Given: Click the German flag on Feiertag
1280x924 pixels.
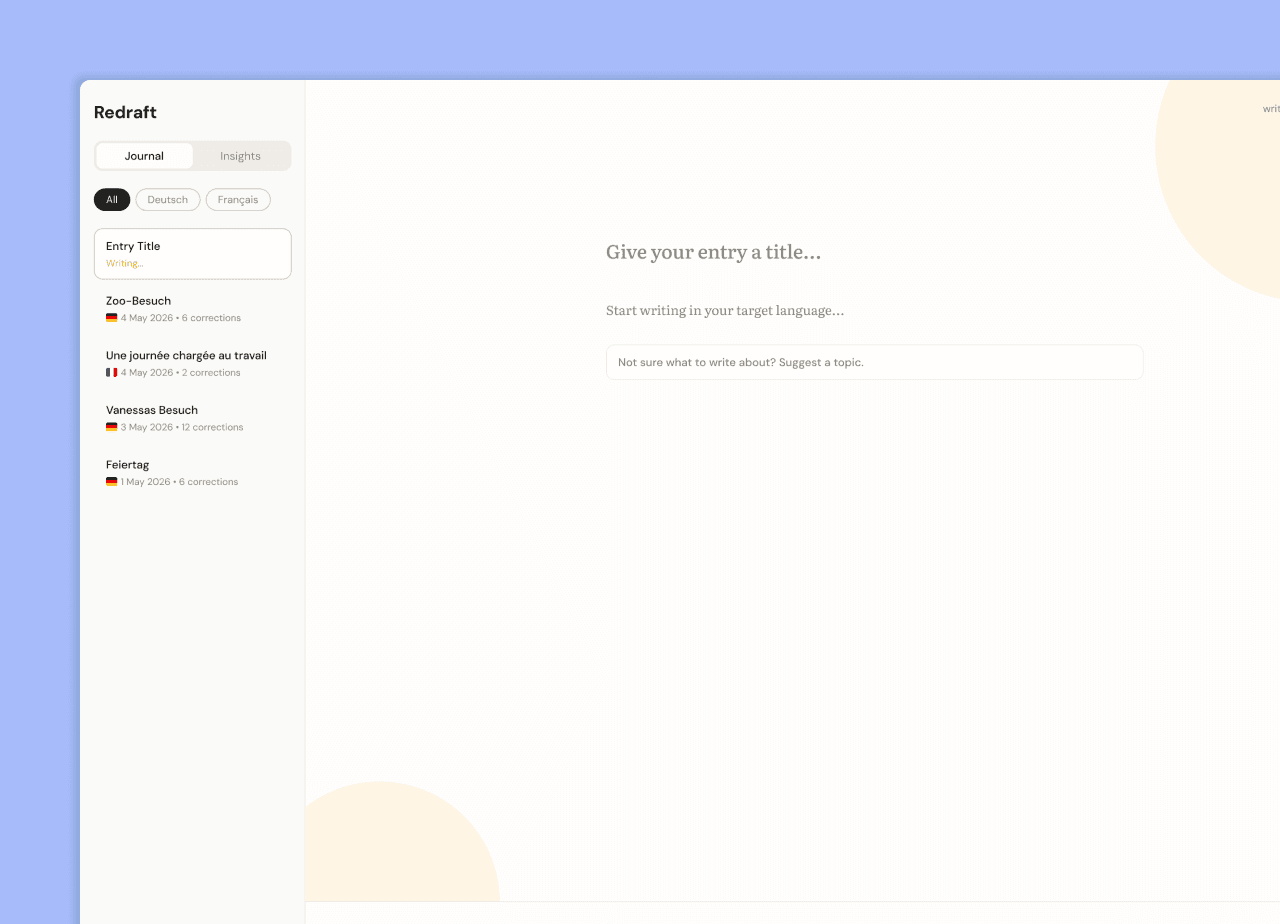Looking at the screenshot, I should [112, 482].
